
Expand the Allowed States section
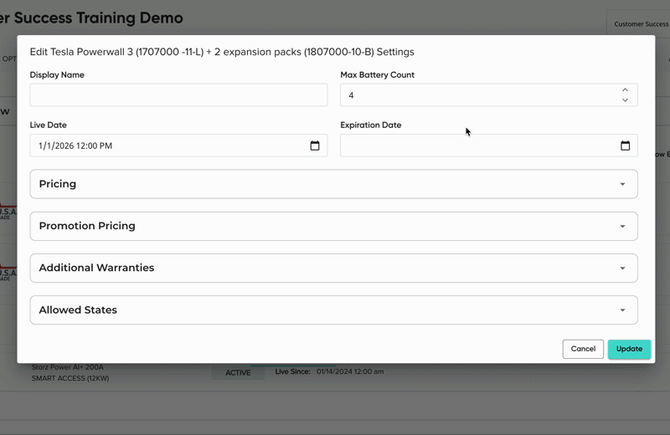click(x=334, y=310)
